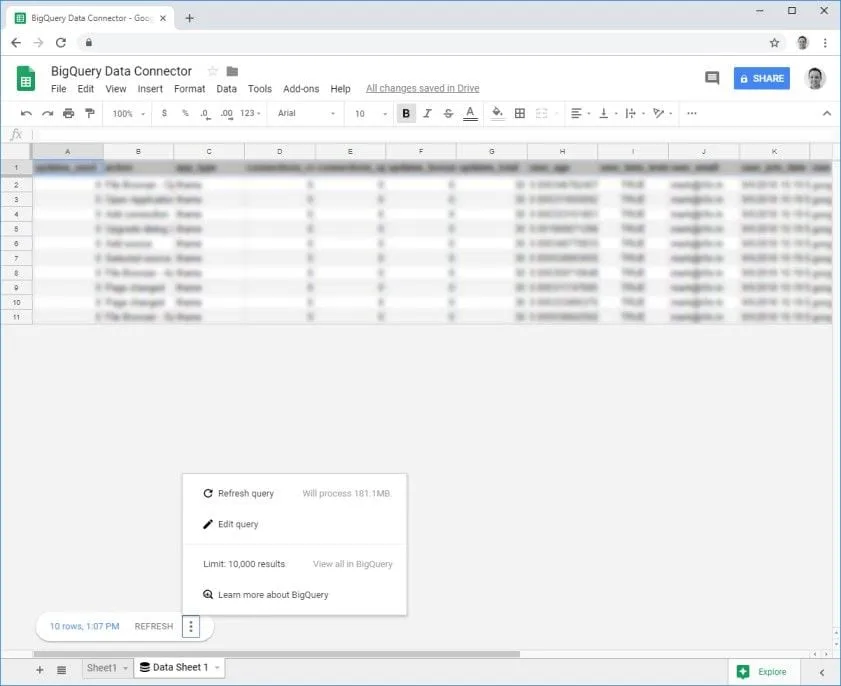
Task: Open a new browser tab
Action: point(189,18)
